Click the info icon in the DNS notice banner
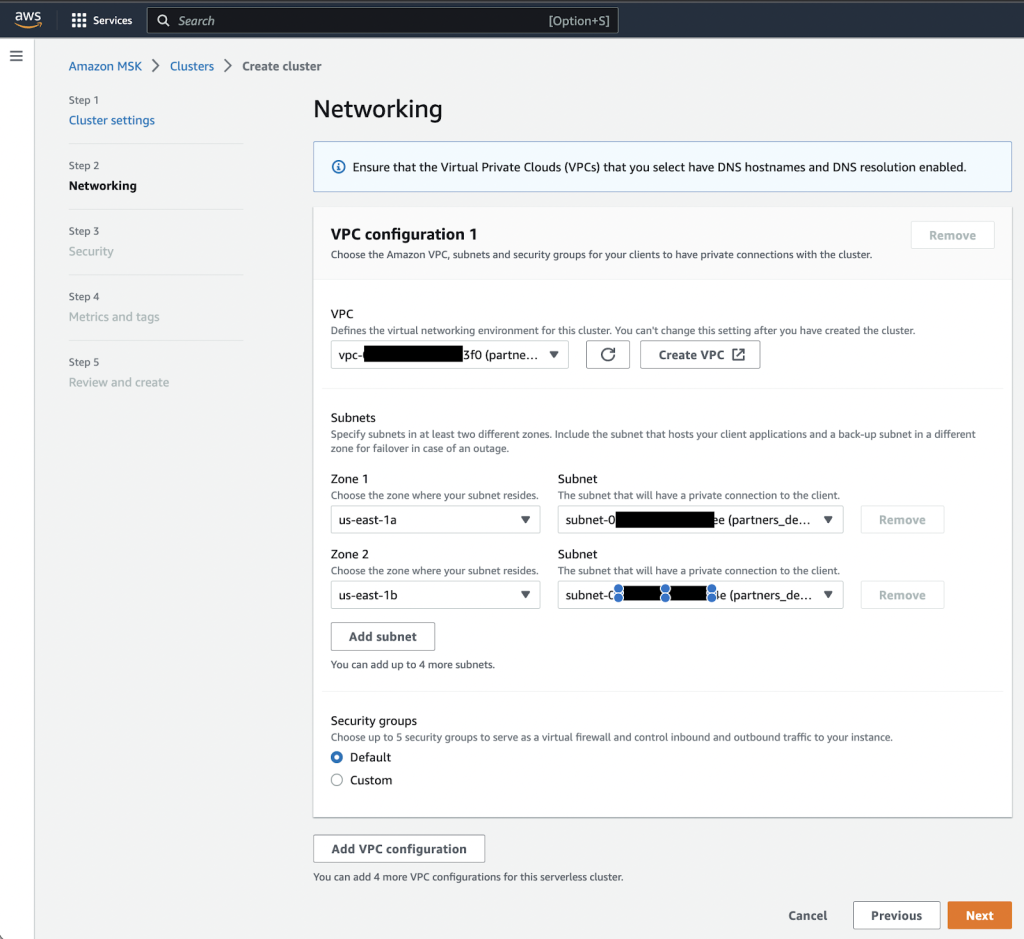The image size is (1024, 939). (x=338, y=169)
